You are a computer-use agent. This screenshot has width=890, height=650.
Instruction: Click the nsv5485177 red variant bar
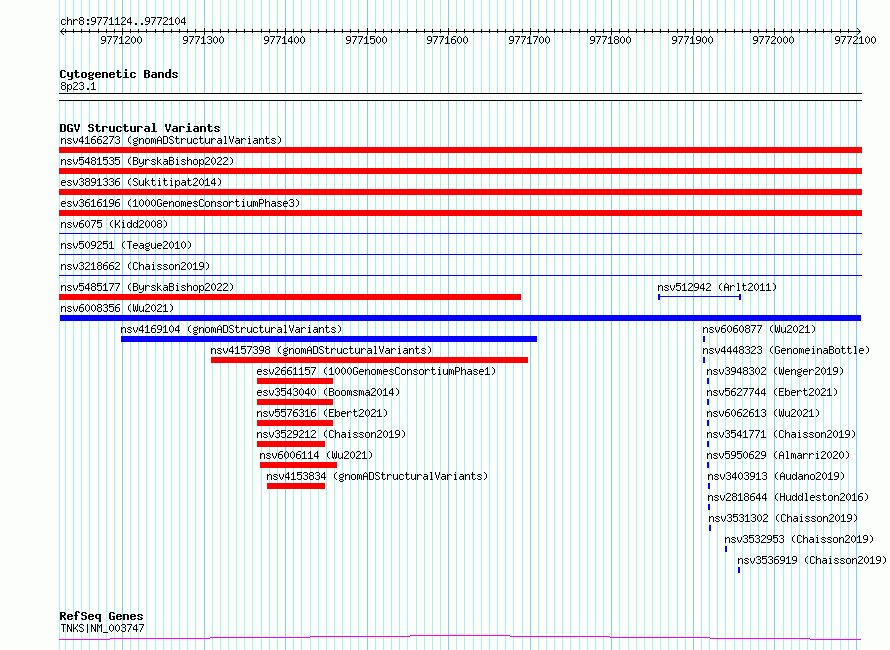(x=290, y=297)
